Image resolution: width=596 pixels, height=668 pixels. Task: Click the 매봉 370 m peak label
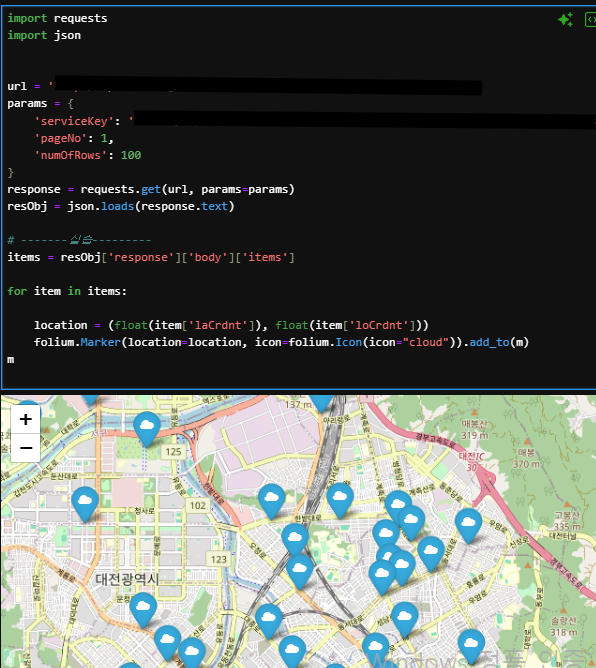[x=527, y=458]
